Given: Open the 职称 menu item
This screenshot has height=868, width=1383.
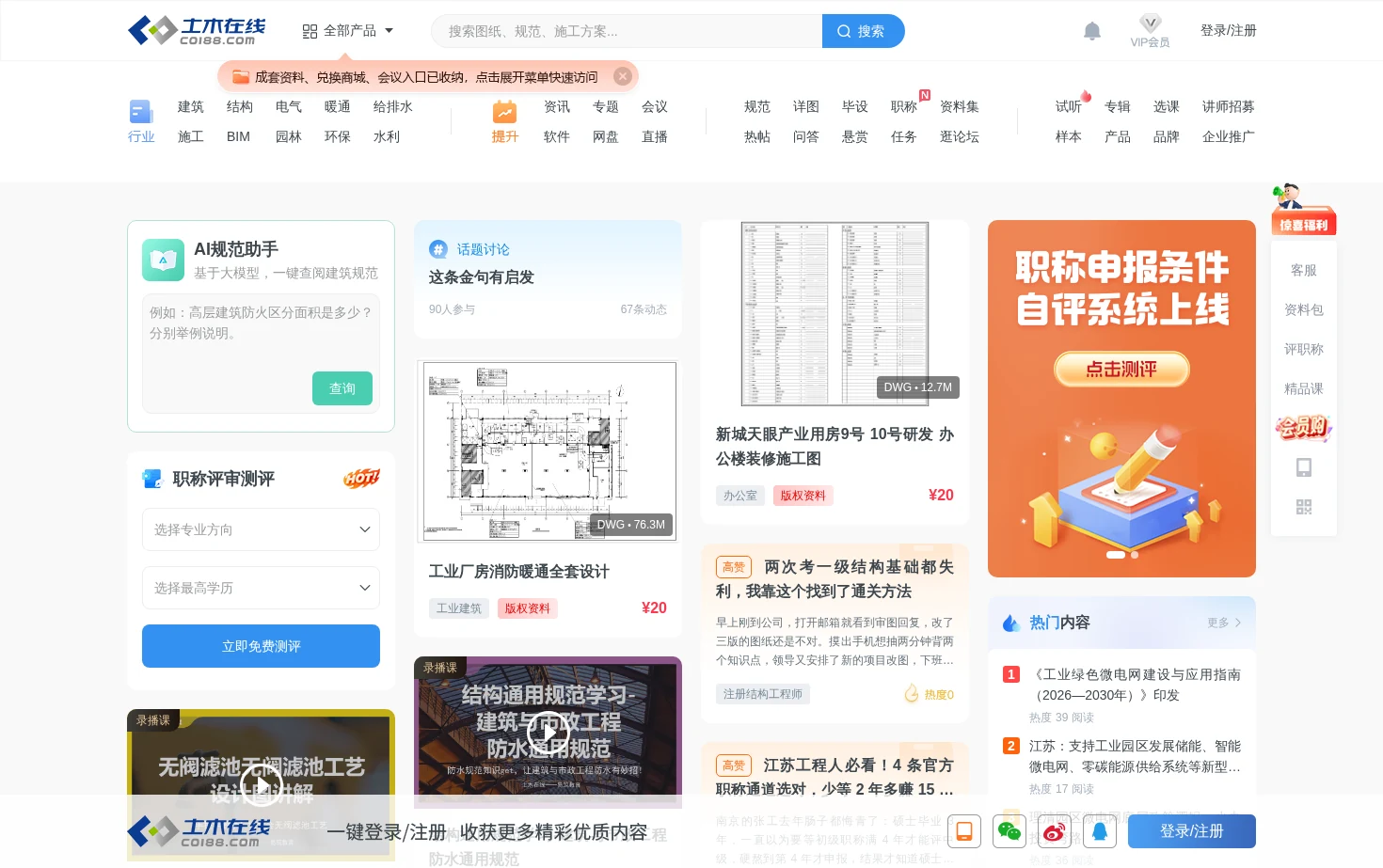Looking at the screenshot, I should point(904,106).
